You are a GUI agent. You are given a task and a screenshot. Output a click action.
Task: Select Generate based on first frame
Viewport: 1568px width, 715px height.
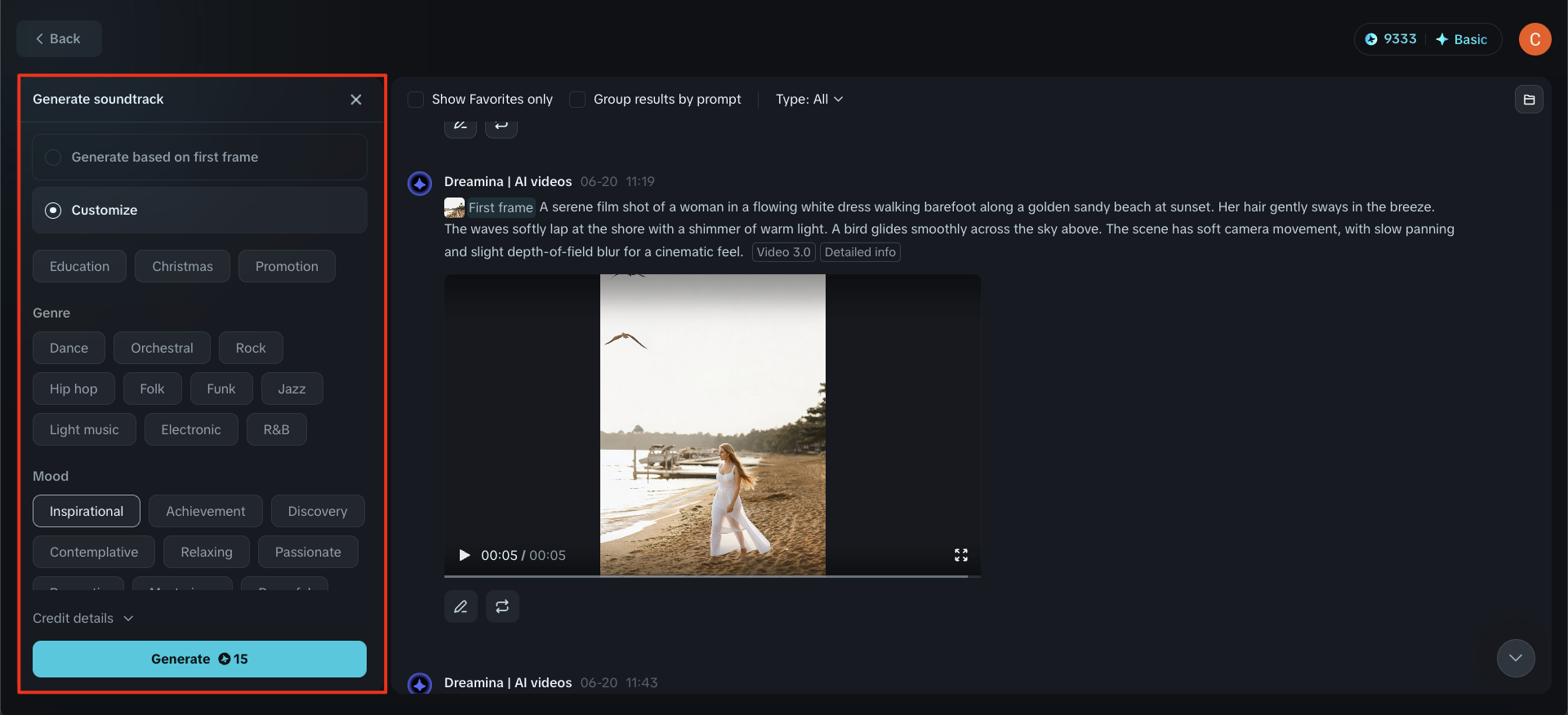[199, 157]
